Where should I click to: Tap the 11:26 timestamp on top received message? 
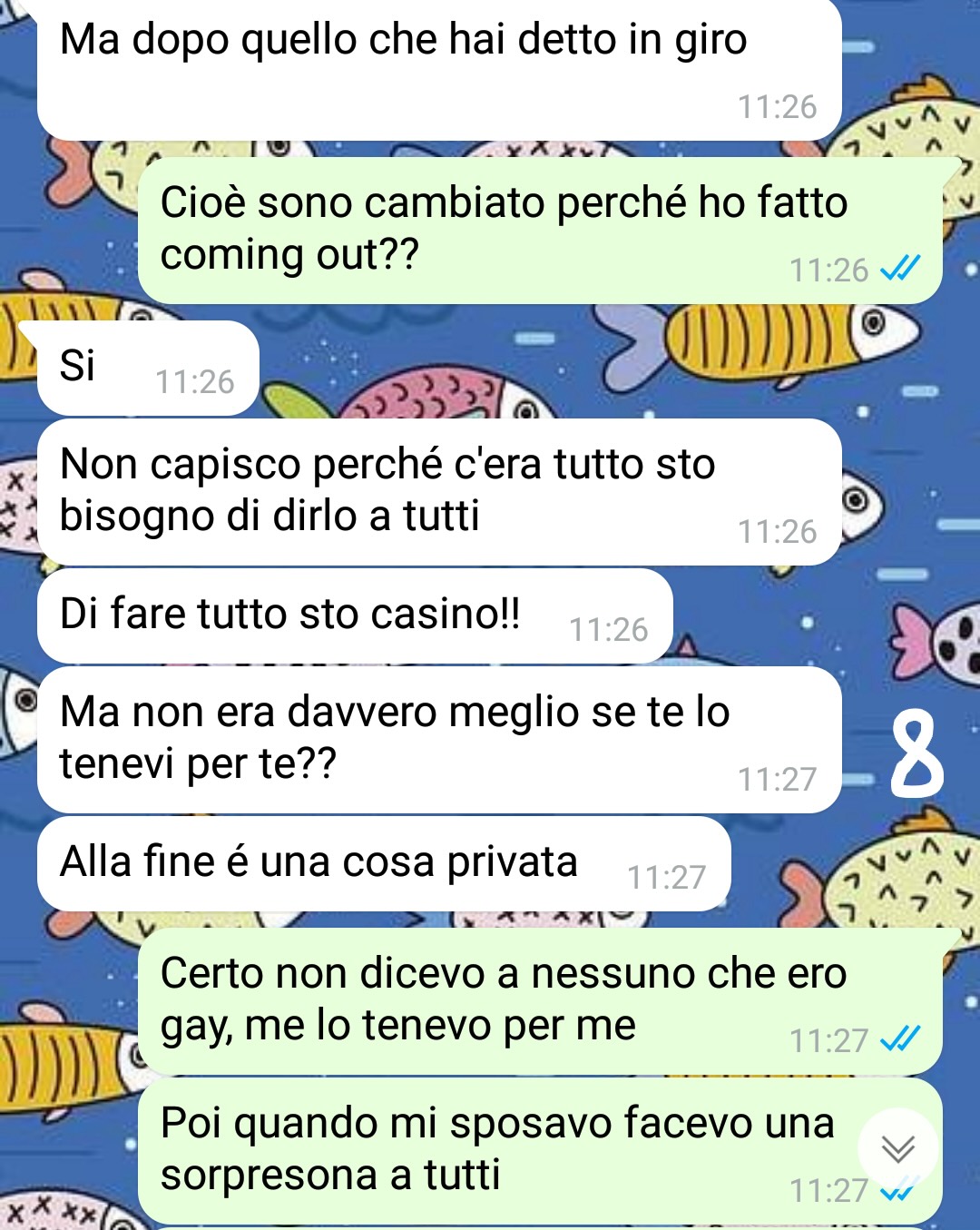(x=777, y=107)
